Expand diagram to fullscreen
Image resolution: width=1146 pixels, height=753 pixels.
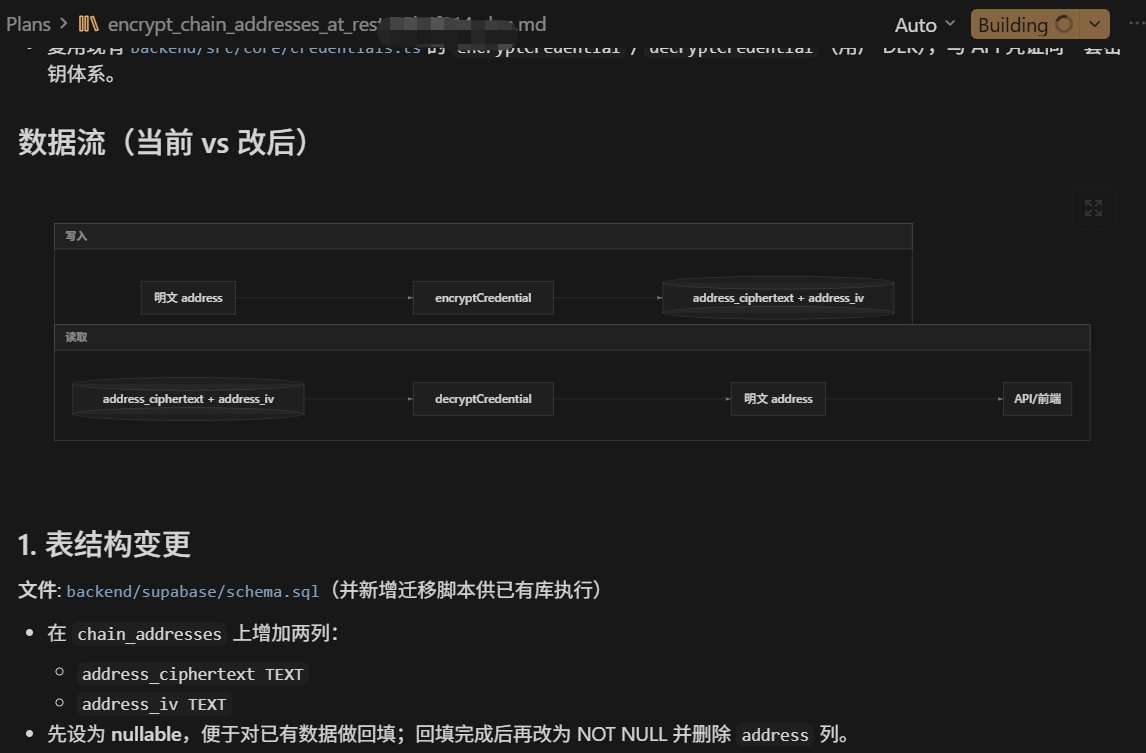[x=1093, y=208]
